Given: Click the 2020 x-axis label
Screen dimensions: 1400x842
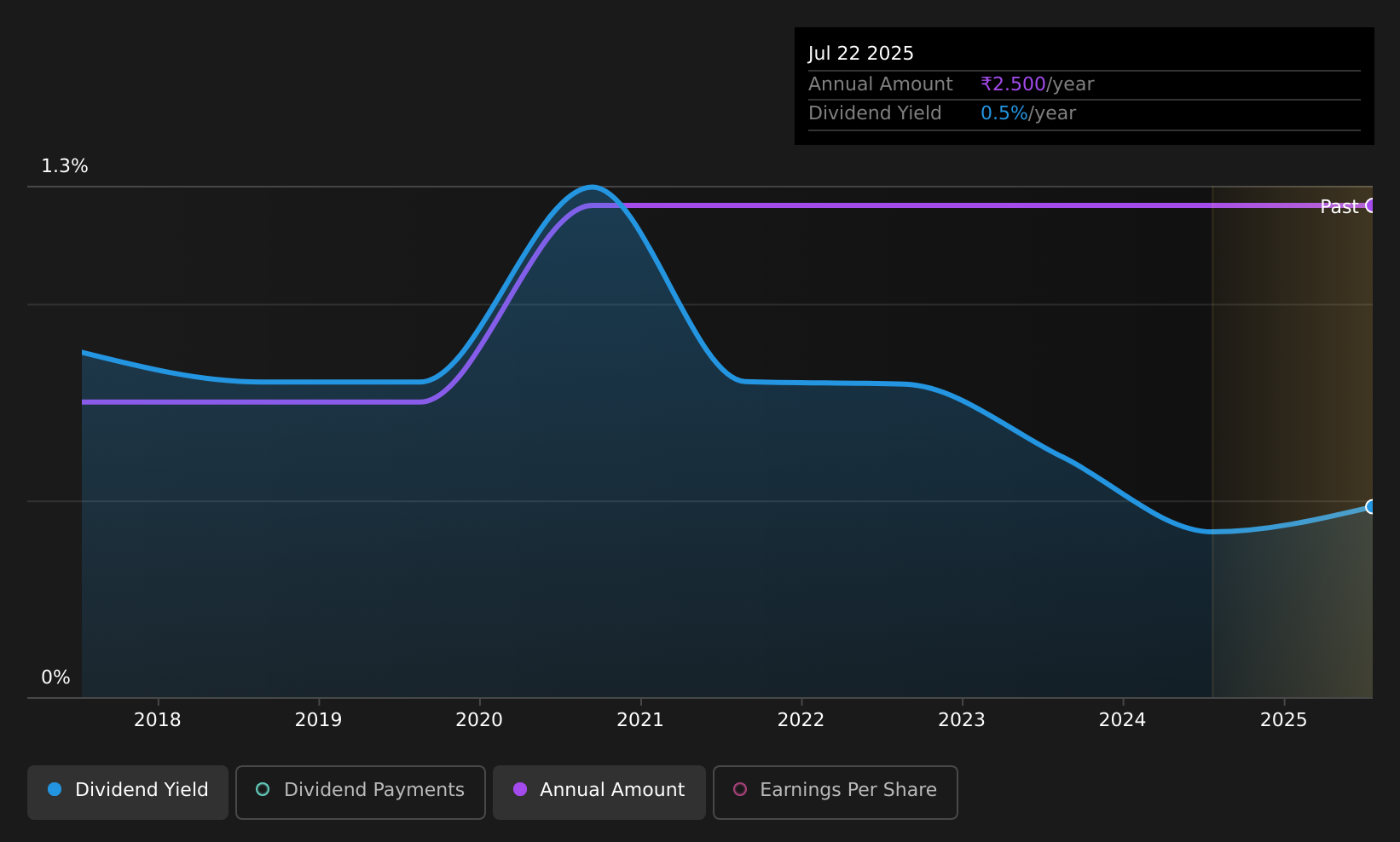Looking at the screenshot, I should click(479, 720).
